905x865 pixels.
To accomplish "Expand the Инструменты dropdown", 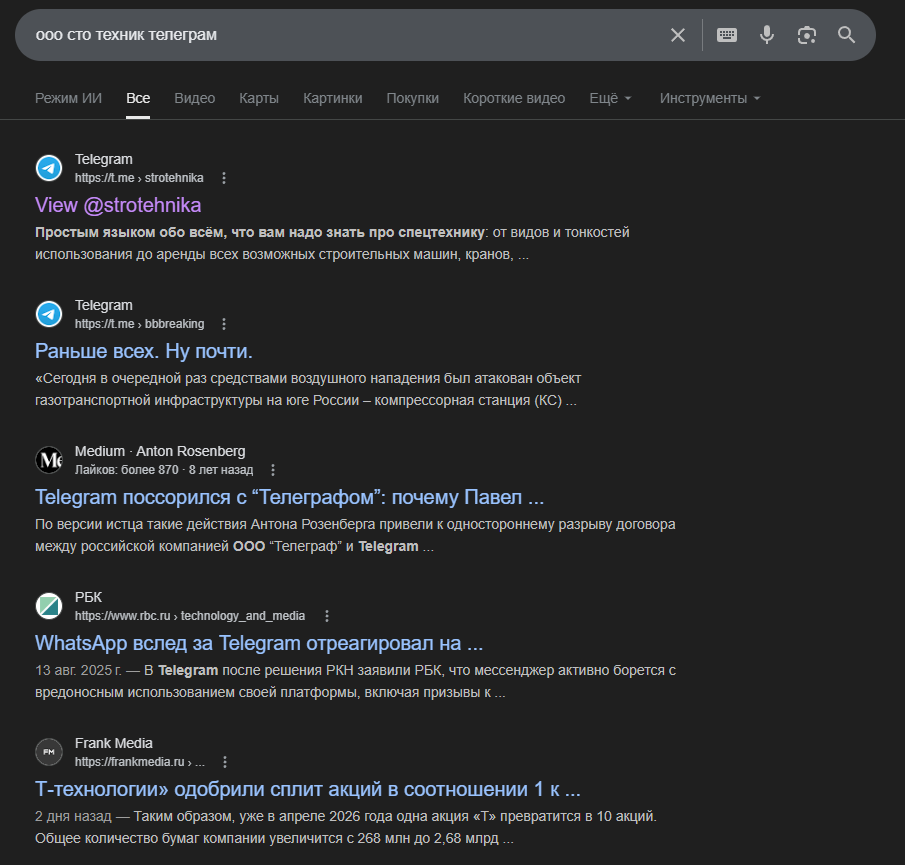I will 704,98.
